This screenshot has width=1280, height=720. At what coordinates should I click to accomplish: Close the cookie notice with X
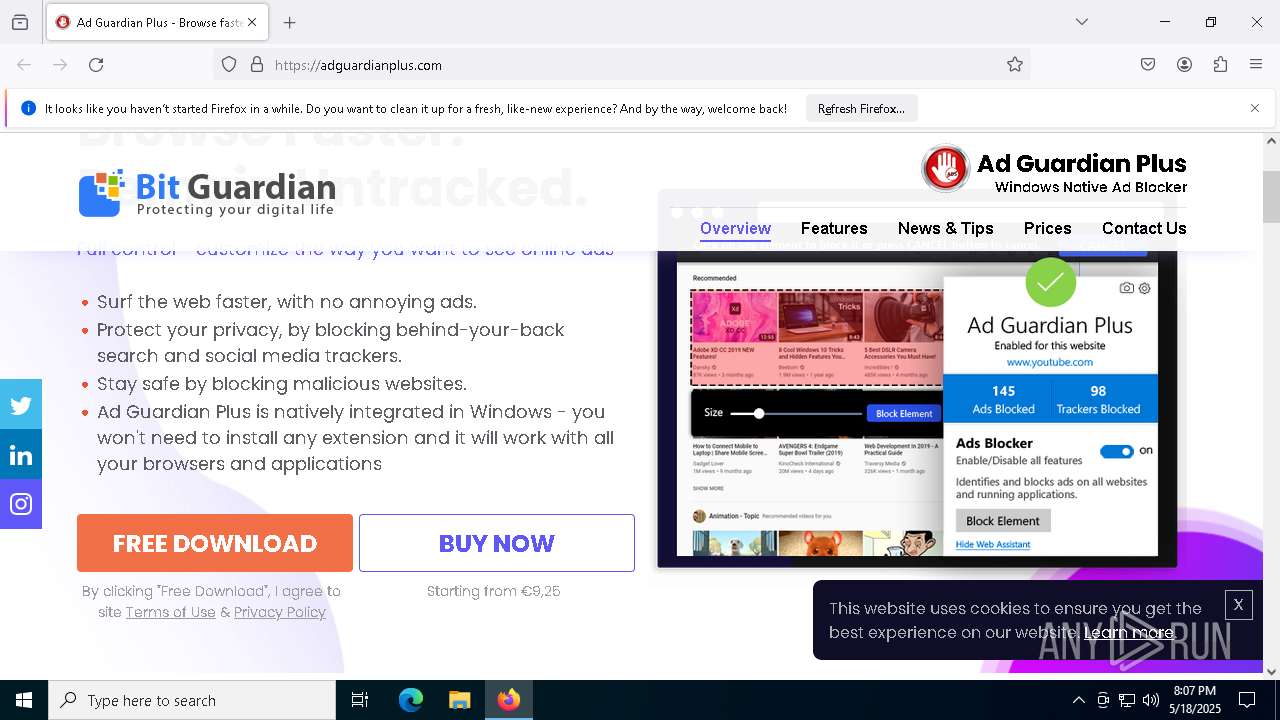[x=1238, y=605]
